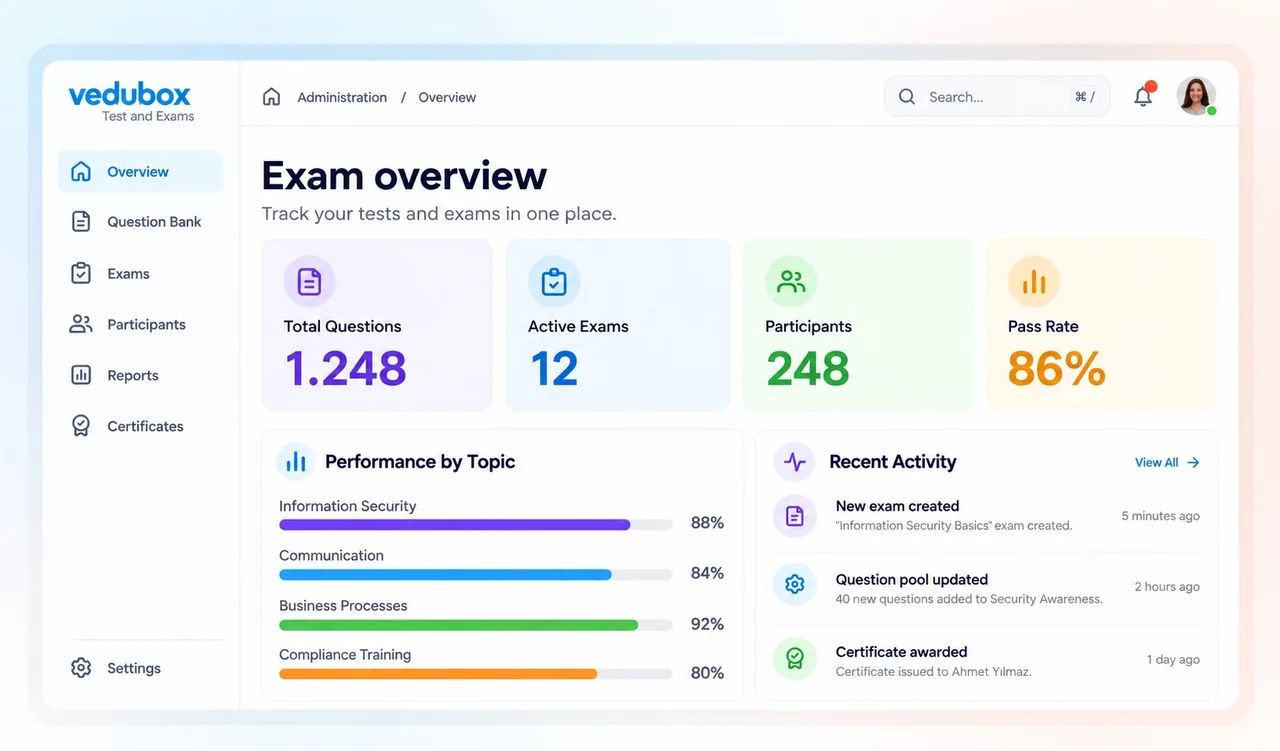Click the Exams clipboard icon in sidebar

(81, 273)
